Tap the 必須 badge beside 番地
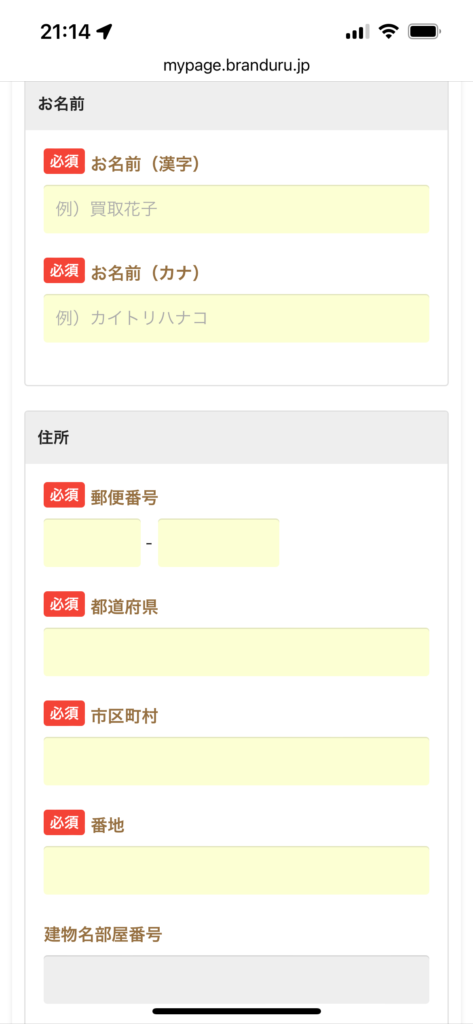Screen dimensions: 473x1024 [64, 822]
